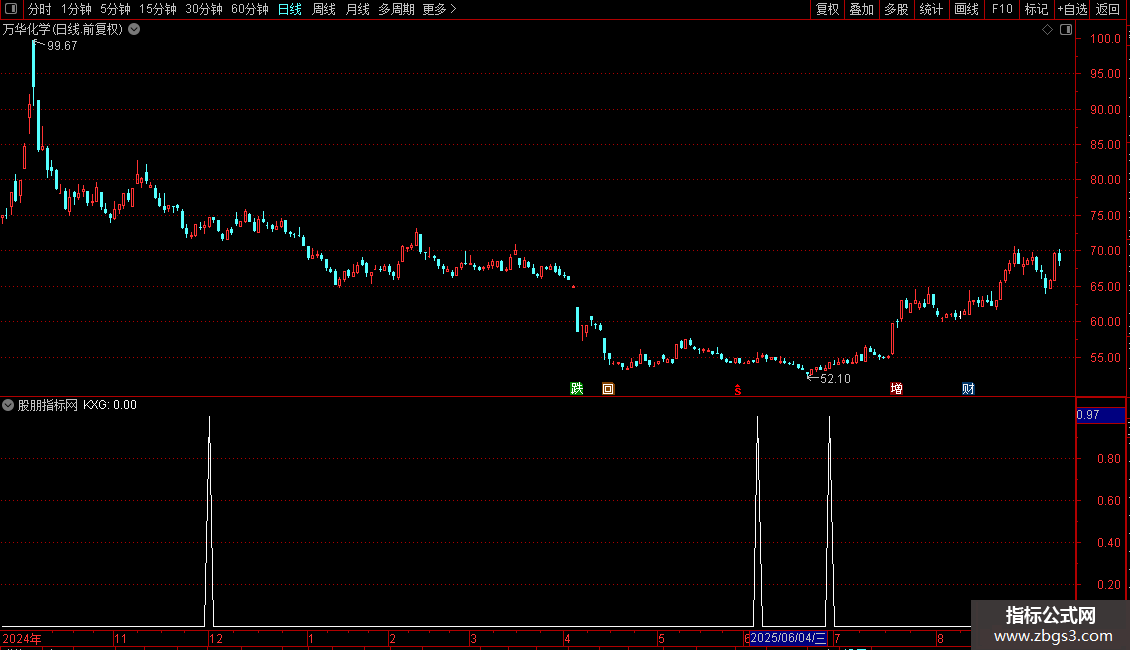Open 多周期 multi-period view
Viewport: 1130px width, 650px height.
click(x=396, y=9)
